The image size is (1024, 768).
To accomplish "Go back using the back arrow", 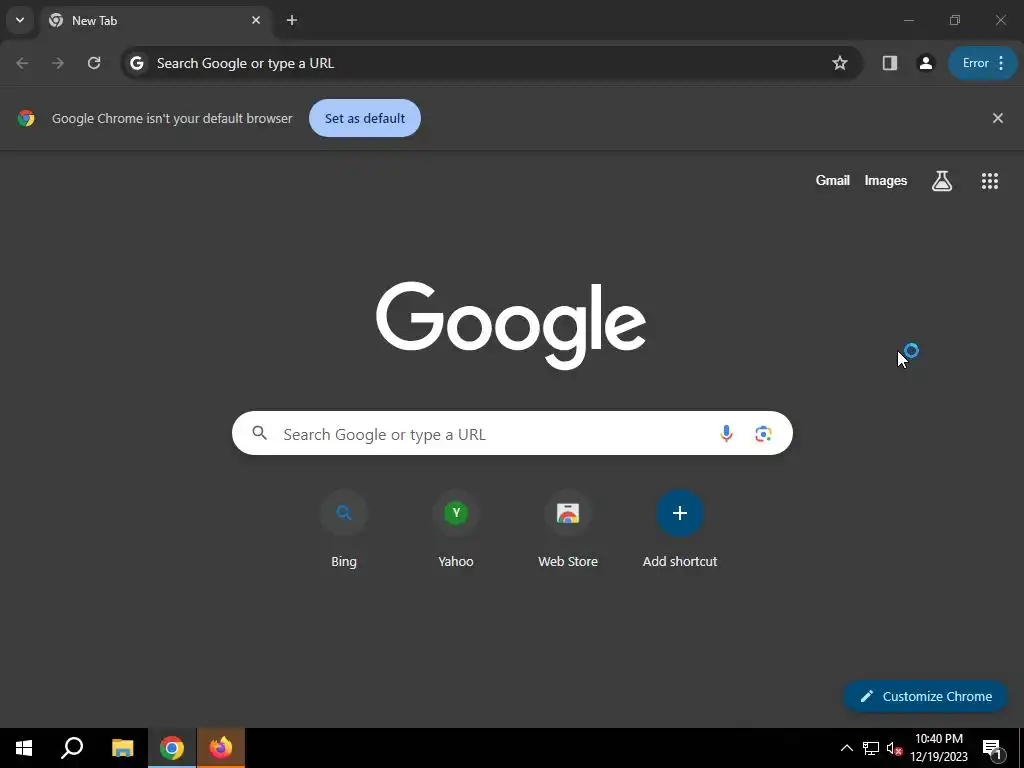I will [x=22, y=63].
